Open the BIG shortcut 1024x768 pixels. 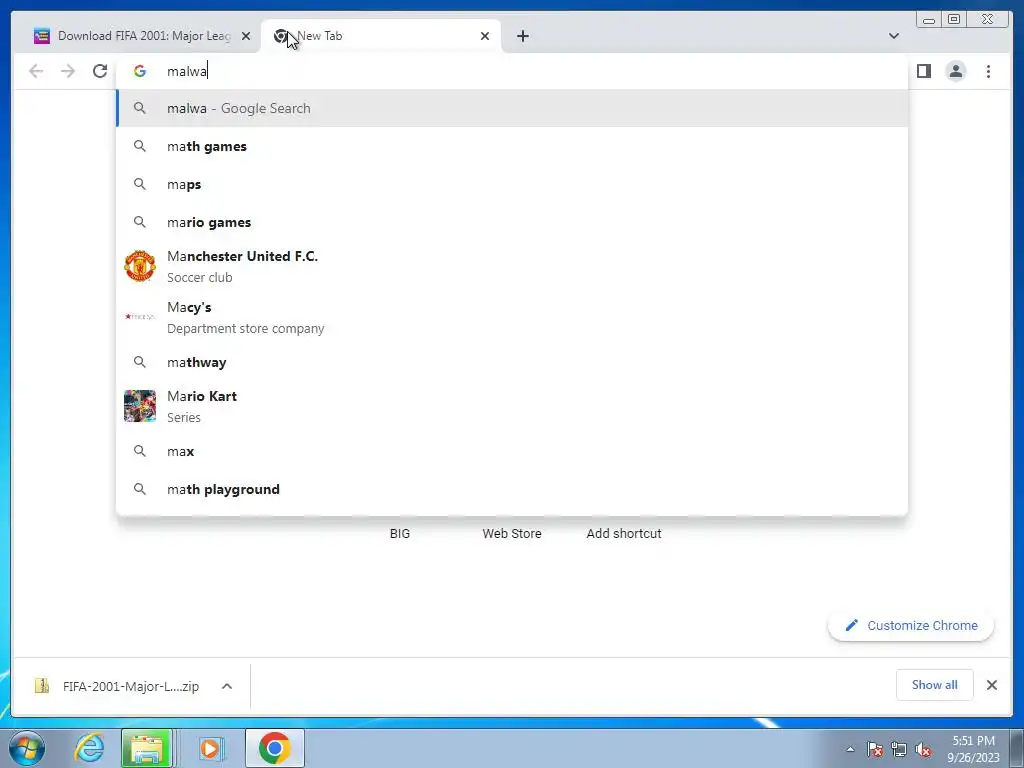pyautogui.click(x=400, y=534)
